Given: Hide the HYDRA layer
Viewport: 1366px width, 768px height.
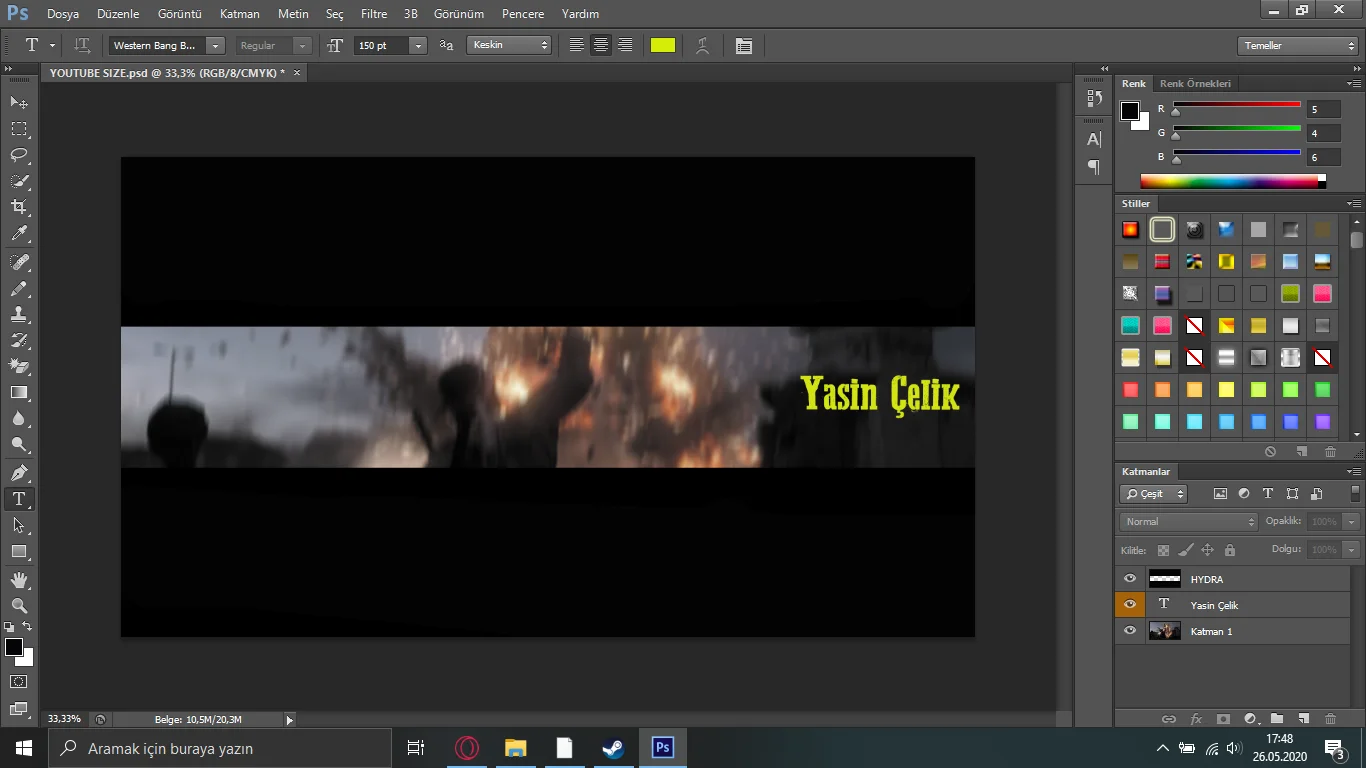Looking at the screenshot, I should 1130,579.
